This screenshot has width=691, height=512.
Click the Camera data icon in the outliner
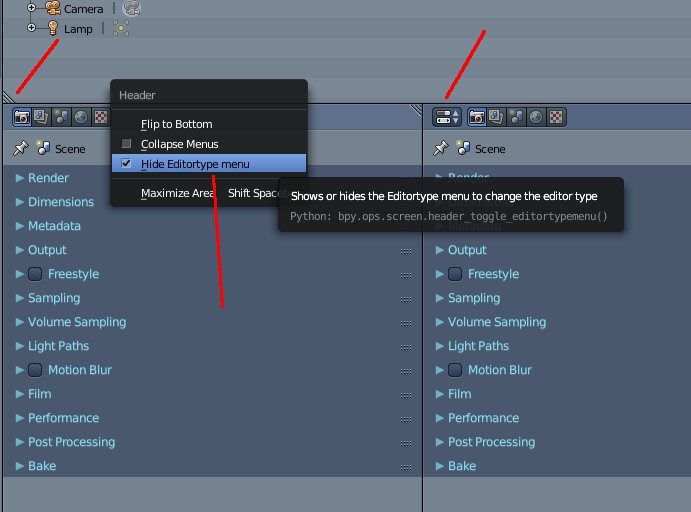[x=132, y=8]
